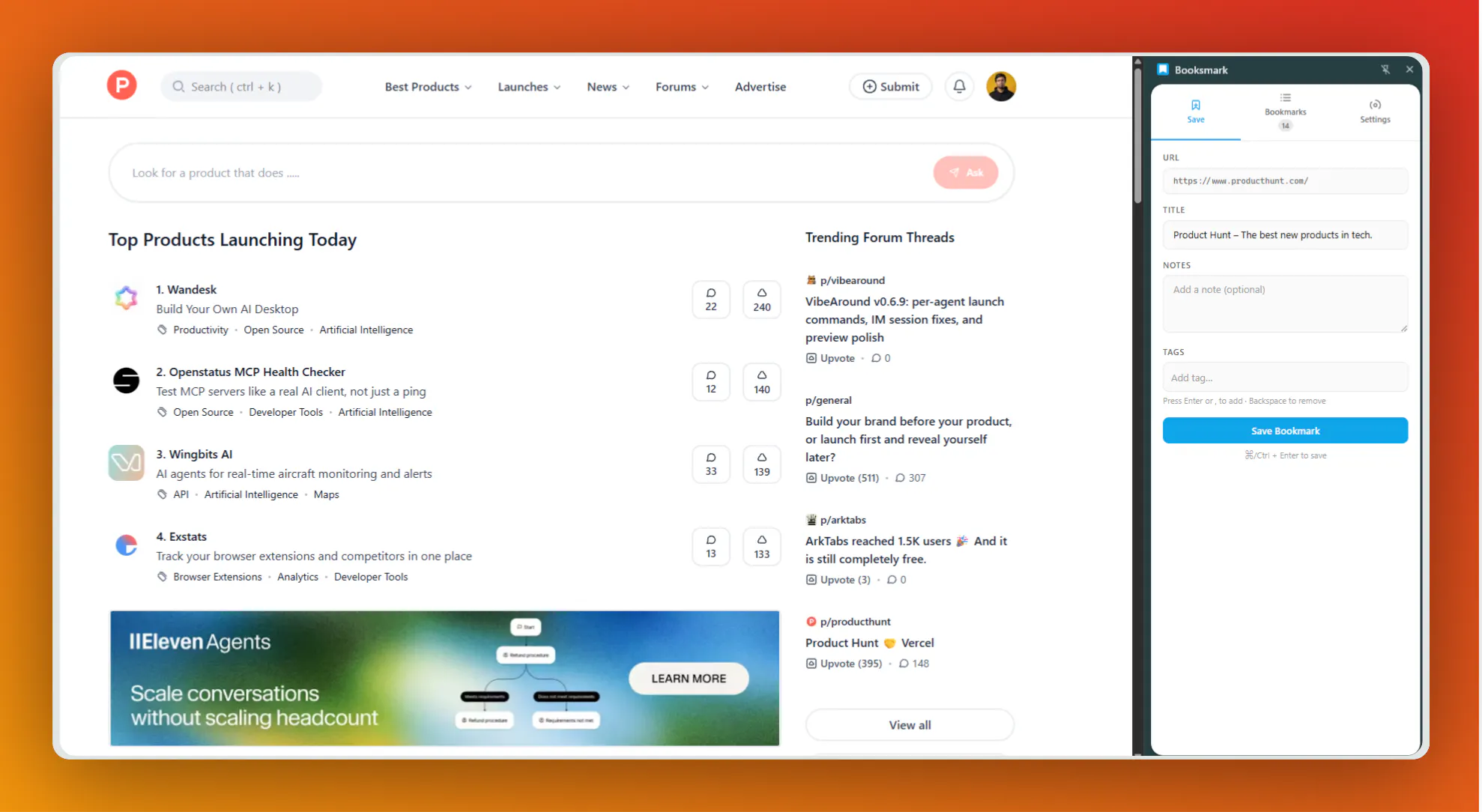1482x812 pixels.
Task: Click the bookmark Title field
Action: (x=1285, y=235)
